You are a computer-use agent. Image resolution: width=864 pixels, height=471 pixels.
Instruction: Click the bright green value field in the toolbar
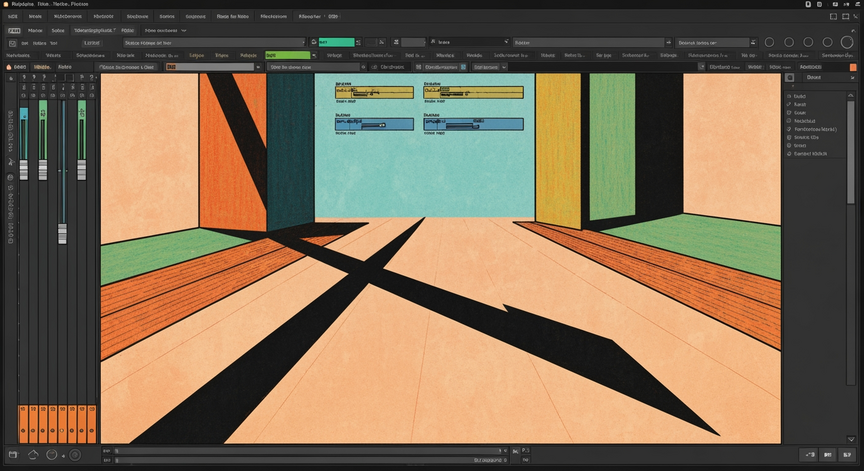(x=288, y=55)
